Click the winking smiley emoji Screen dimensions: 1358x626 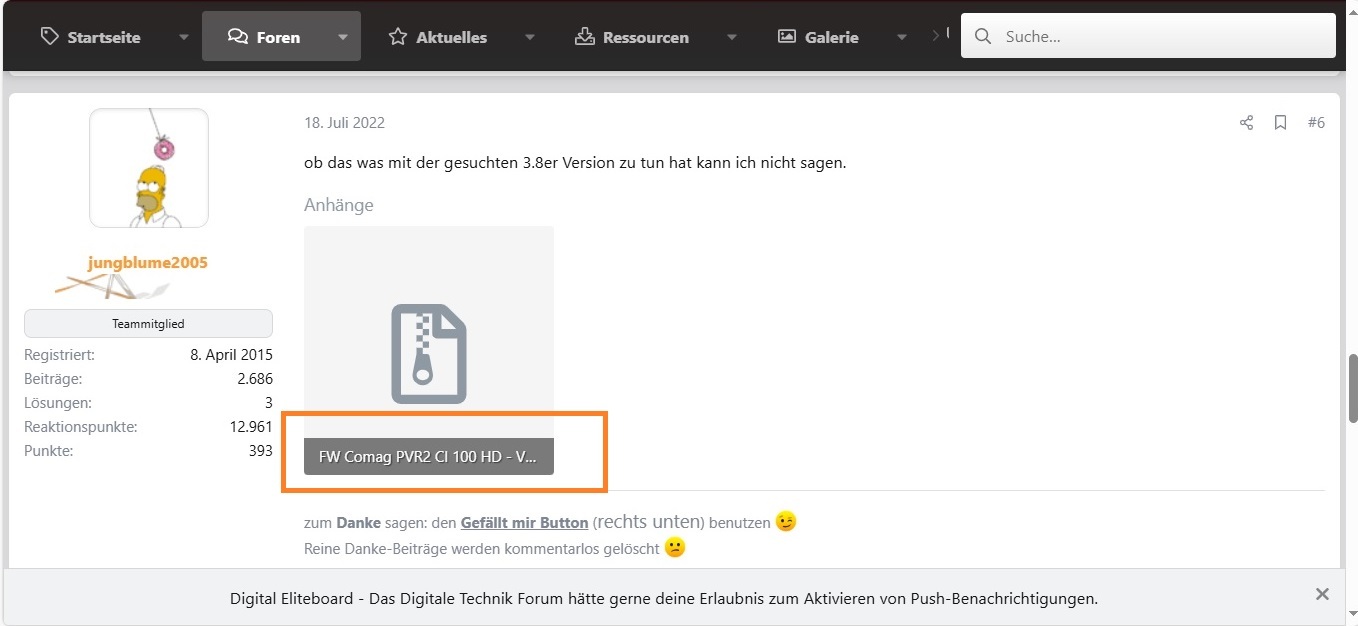[x=786, y=522]
